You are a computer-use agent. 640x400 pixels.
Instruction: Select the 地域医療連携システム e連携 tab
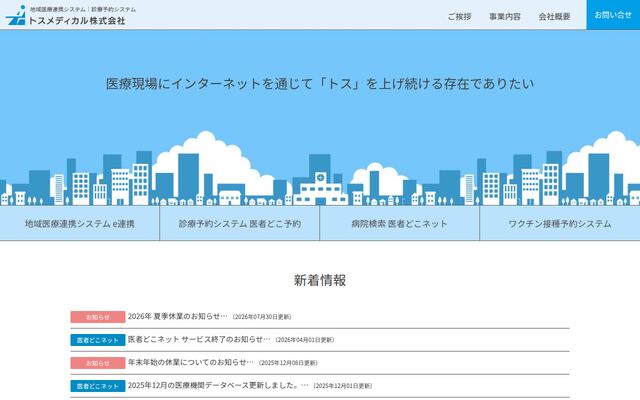[x=80, y=223]
